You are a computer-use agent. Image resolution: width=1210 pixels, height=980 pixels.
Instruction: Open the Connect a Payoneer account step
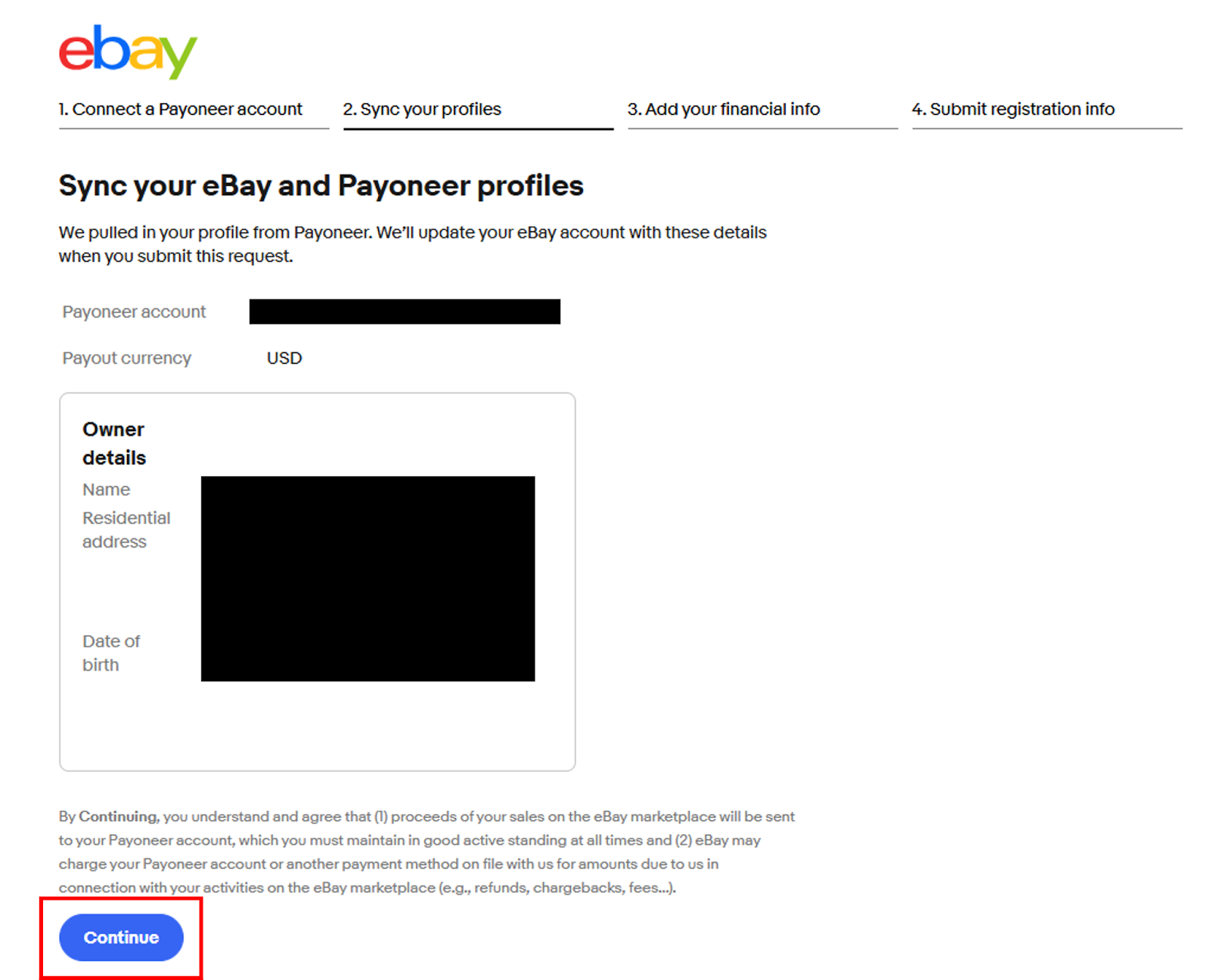[181, 109]
